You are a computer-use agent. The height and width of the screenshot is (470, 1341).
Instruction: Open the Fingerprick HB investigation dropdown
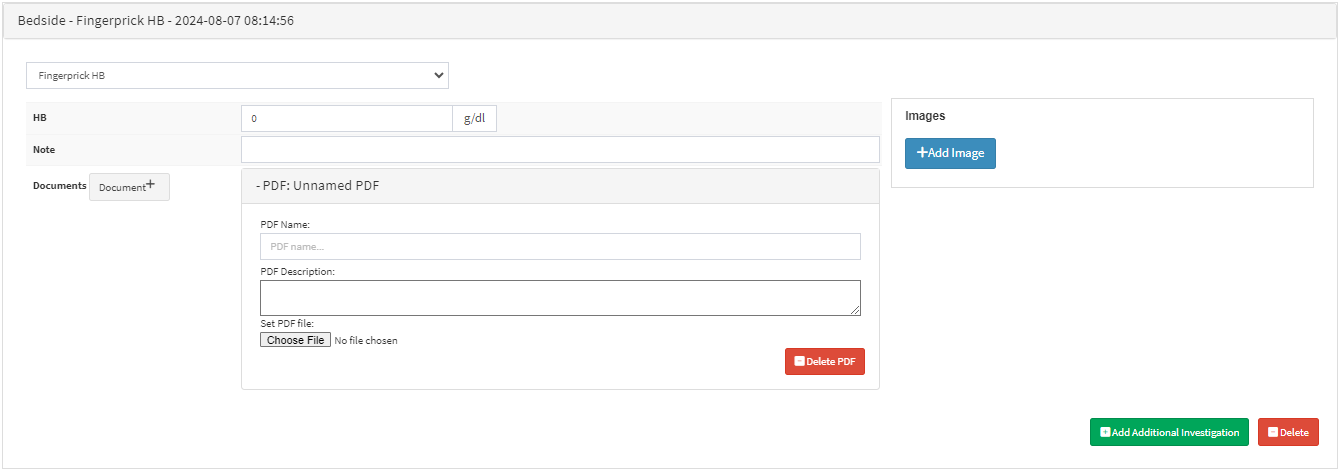point(237,75)
